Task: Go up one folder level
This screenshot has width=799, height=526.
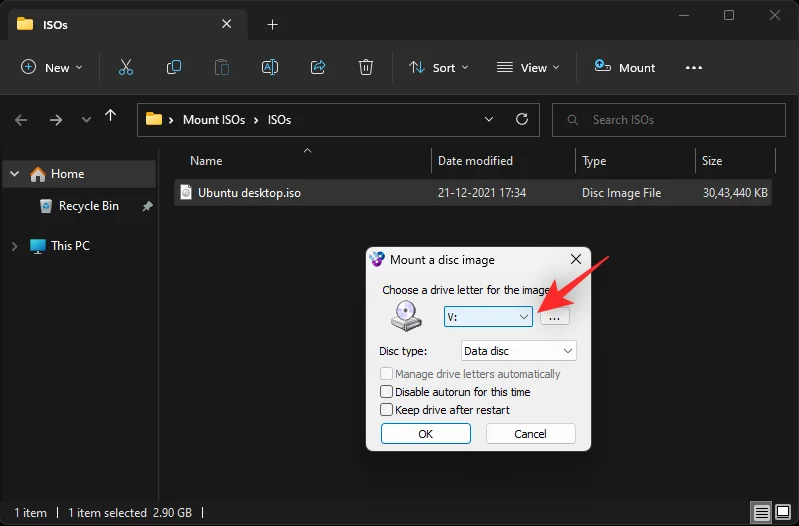Action: tap(111, 117)
